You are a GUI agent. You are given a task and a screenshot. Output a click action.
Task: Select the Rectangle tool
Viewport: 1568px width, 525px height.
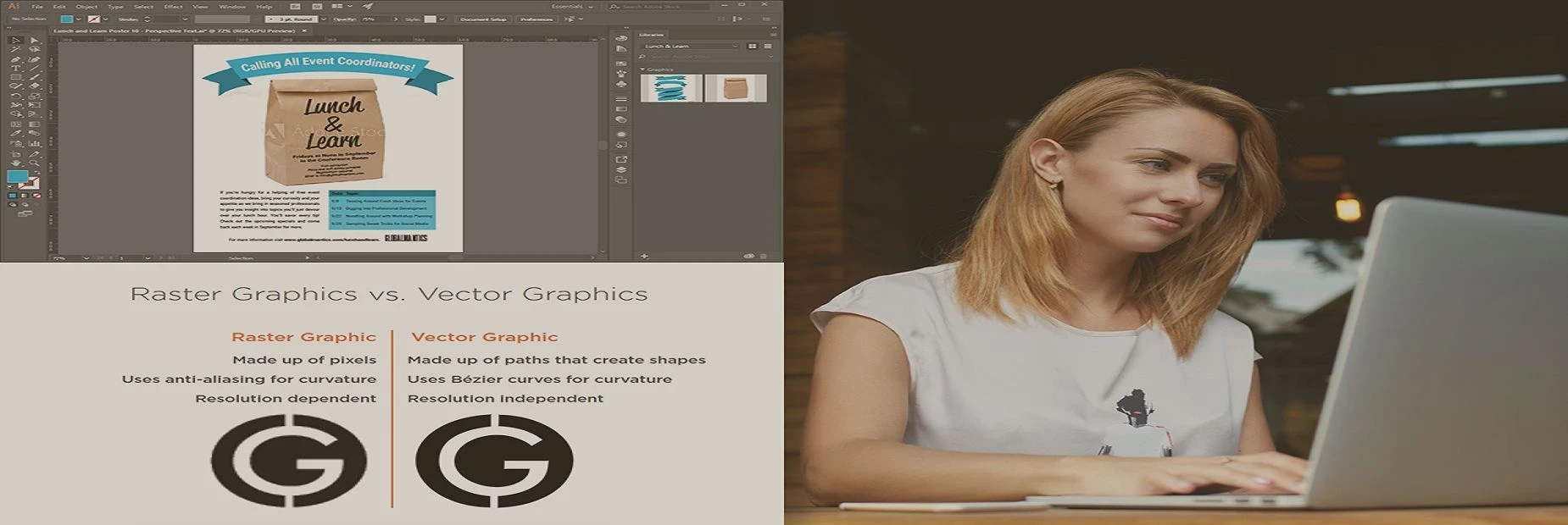tap(14, 78)
